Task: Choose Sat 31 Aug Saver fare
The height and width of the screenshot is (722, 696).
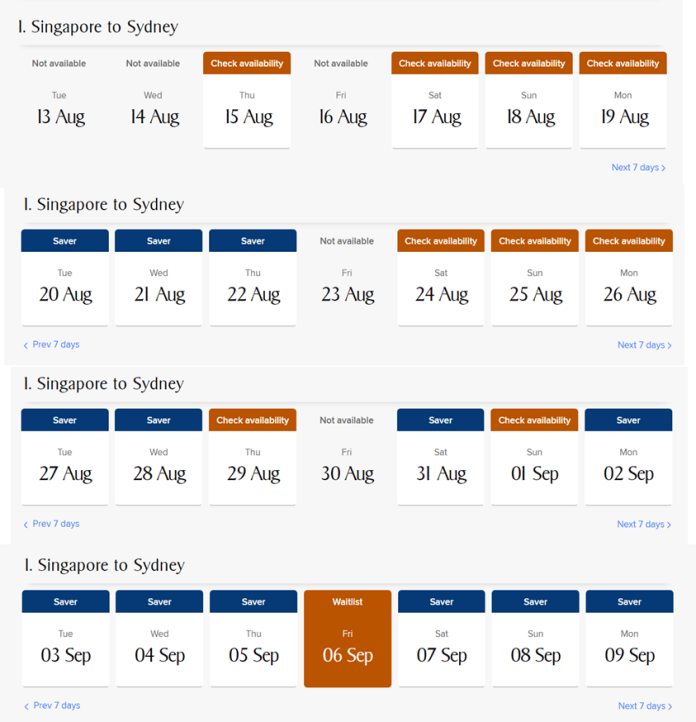Action: point(441,458)
